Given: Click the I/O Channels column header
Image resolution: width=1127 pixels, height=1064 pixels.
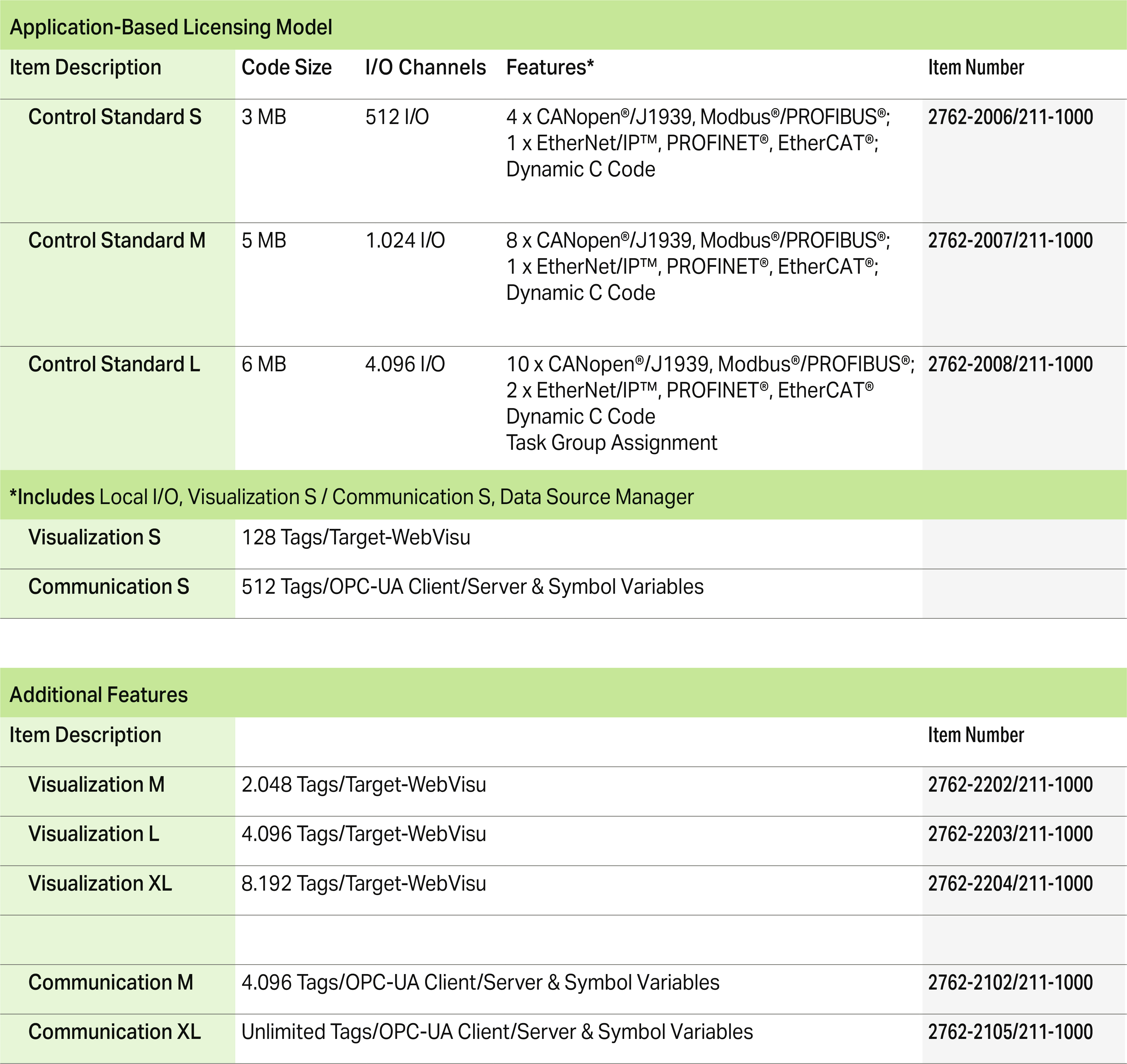Looking at the screenshot, I should click(x=425, y=68).
